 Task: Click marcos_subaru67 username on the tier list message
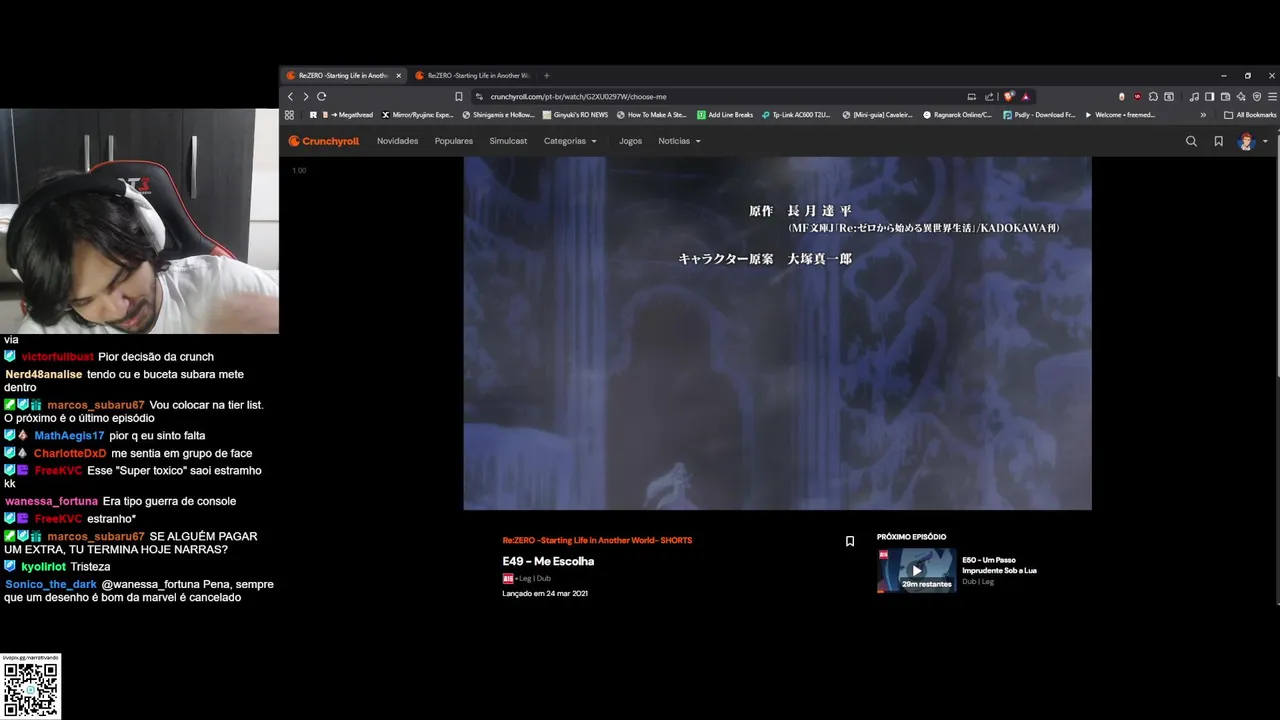pos(96,405)
